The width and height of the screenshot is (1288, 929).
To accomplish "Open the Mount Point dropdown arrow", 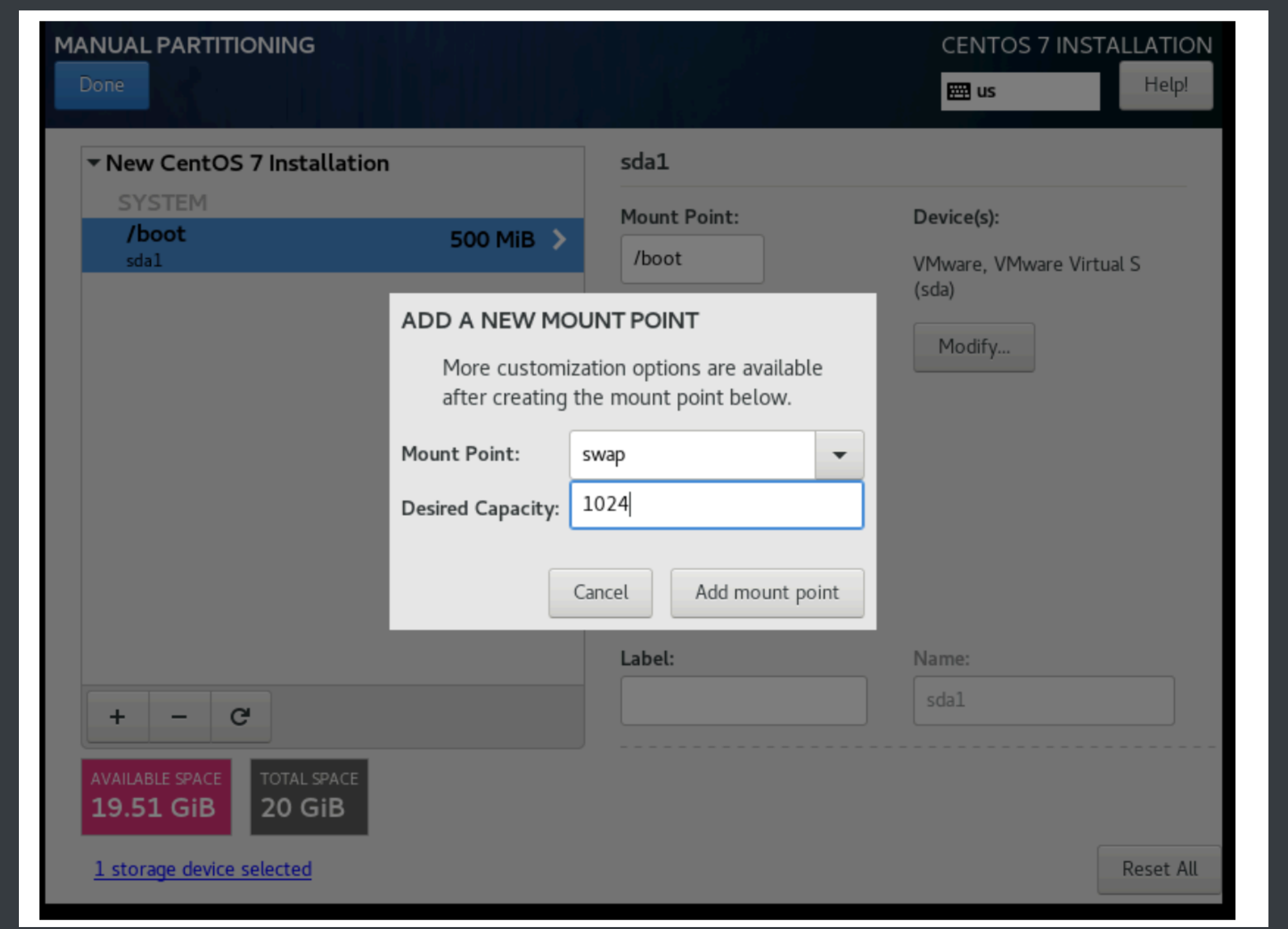I will click(x=839, y=454).
